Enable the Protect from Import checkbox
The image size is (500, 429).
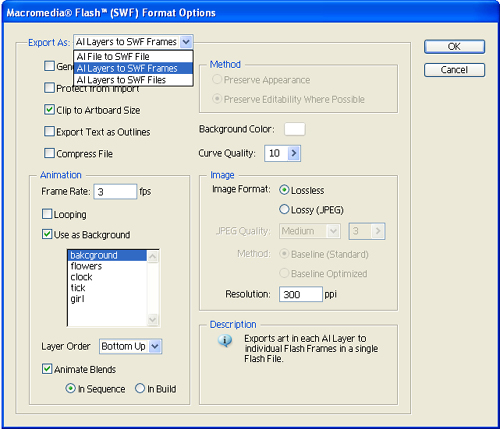(x=49, y=88)
